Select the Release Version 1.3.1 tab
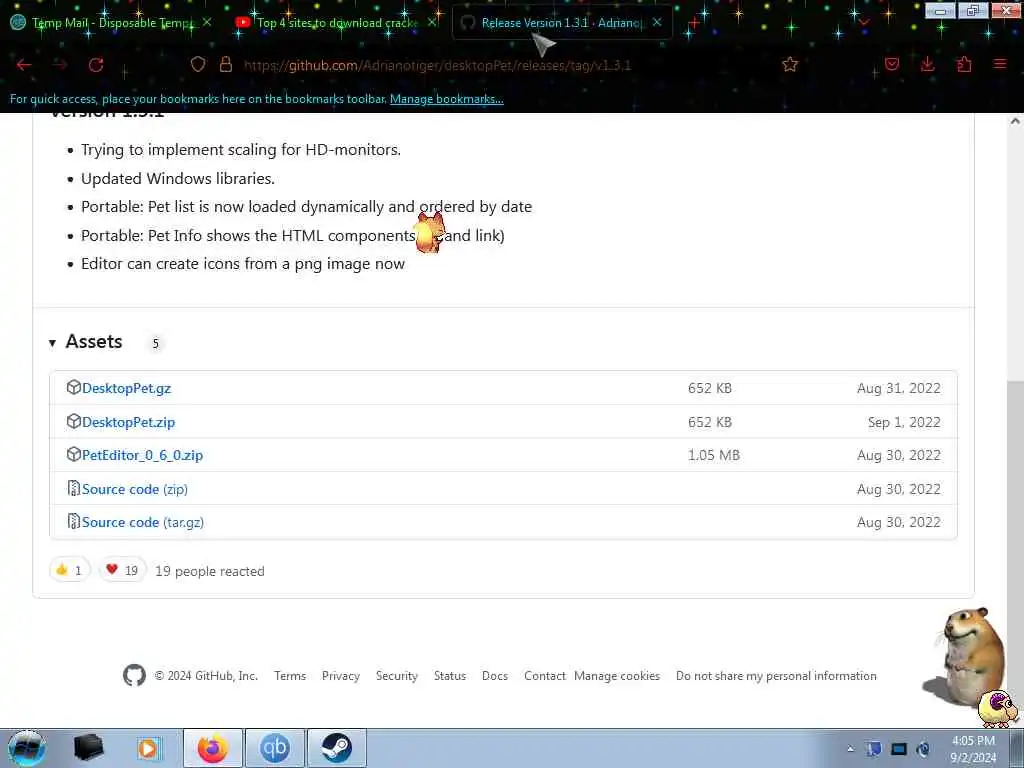 tap(562, 22)
